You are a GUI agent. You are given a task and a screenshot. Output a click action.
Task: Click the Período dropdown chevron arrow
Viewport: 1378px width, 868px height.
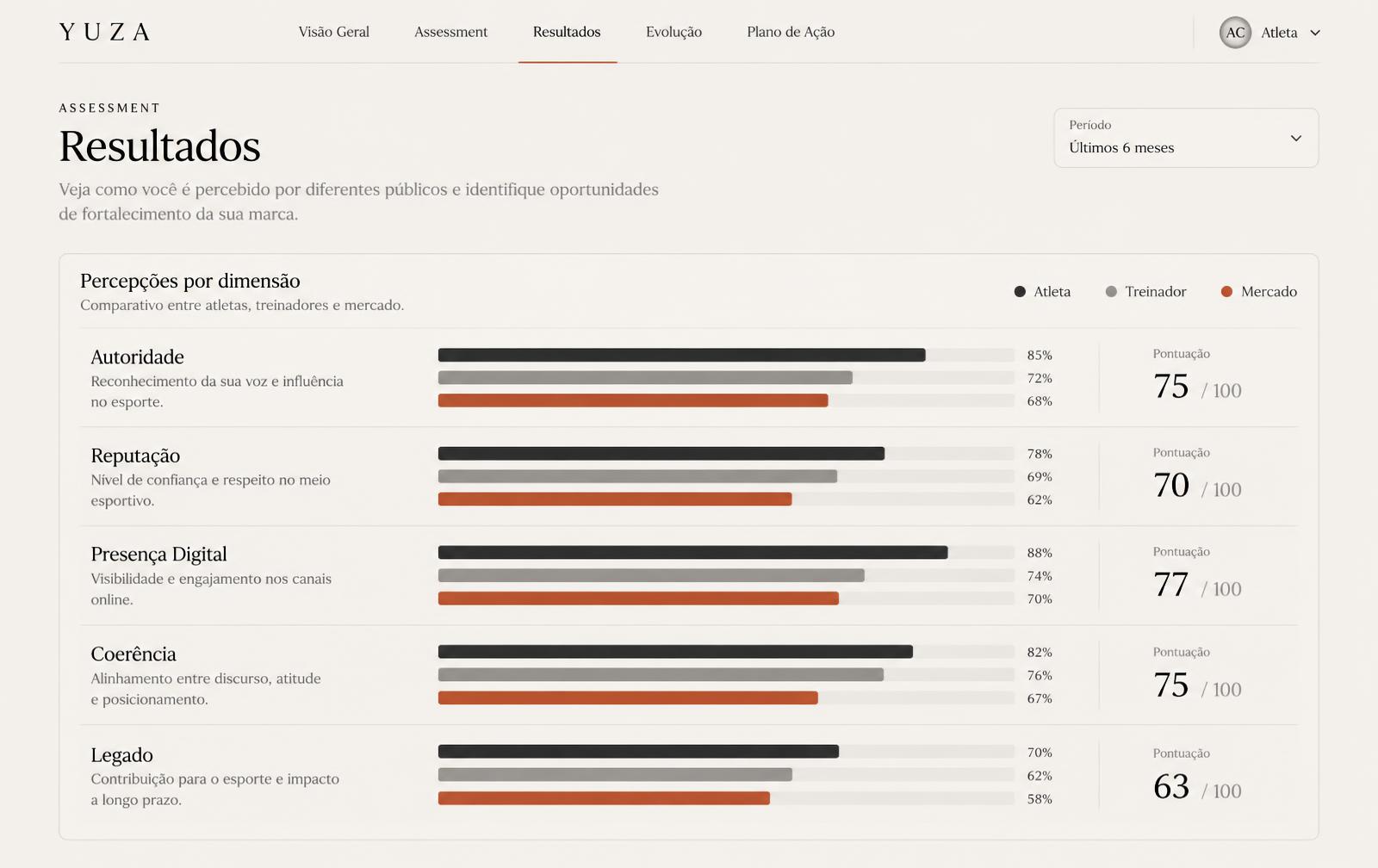pyautogui.click(x=1295, y=138)
